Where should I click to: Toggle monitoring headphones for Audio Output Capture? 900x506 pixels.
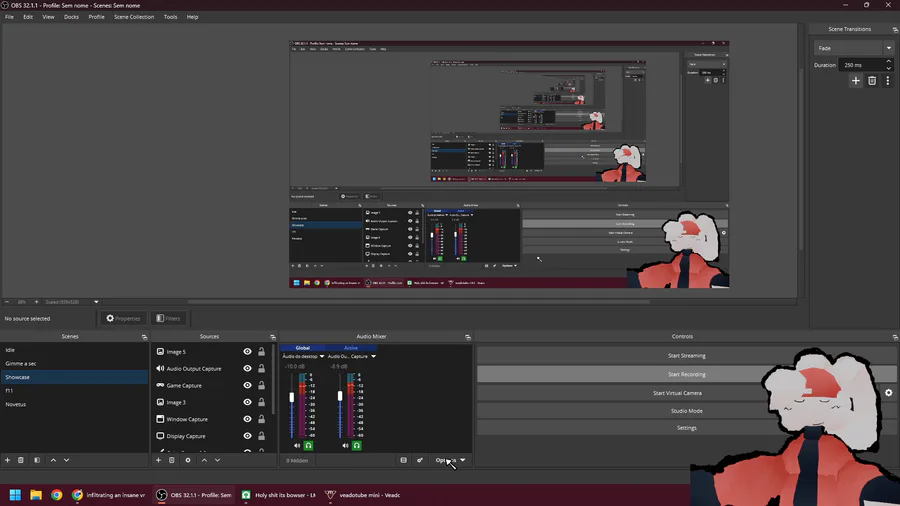click(x=356, y=445)
